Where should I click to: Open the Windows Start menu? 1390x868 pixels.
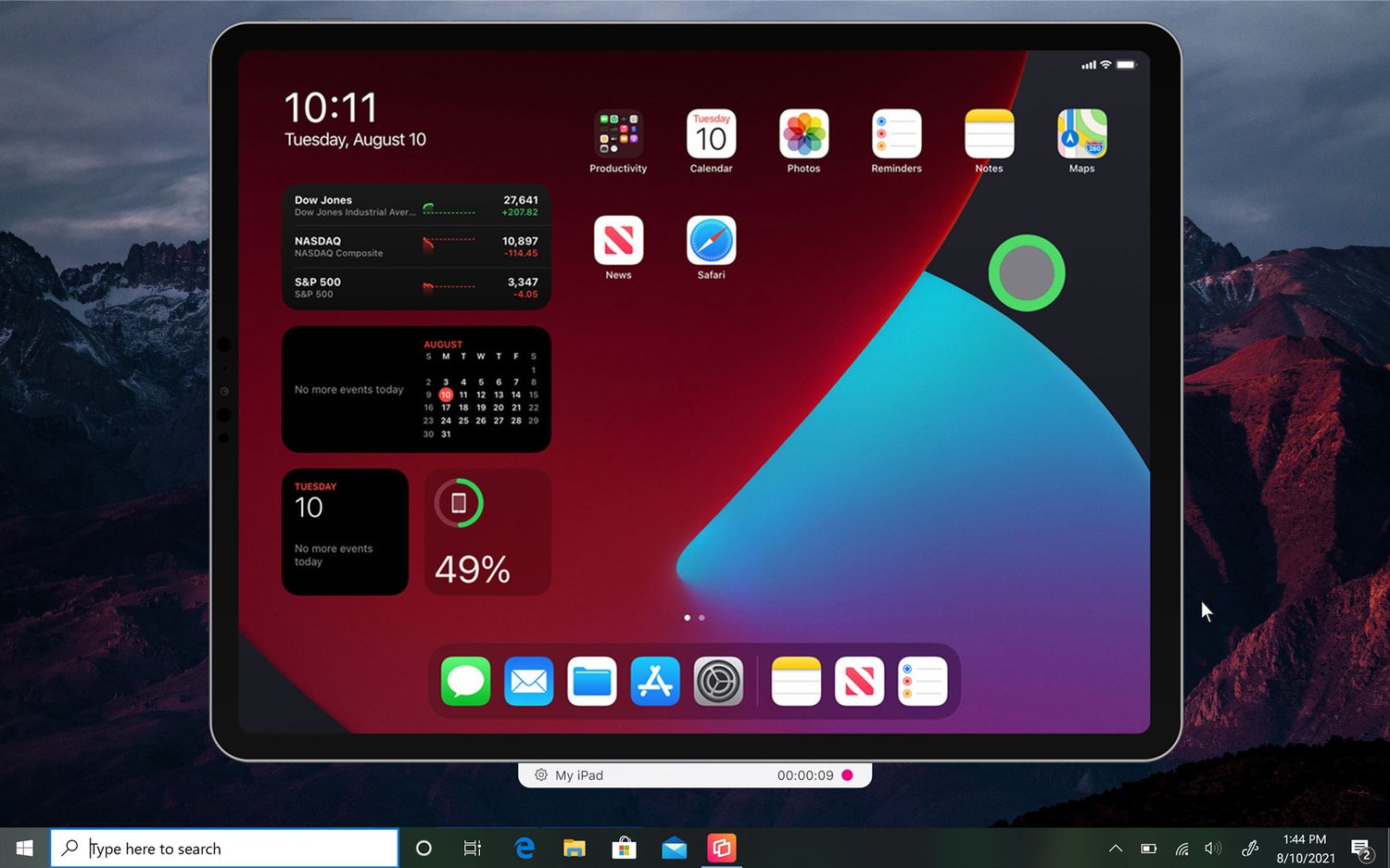coord(23,848)
